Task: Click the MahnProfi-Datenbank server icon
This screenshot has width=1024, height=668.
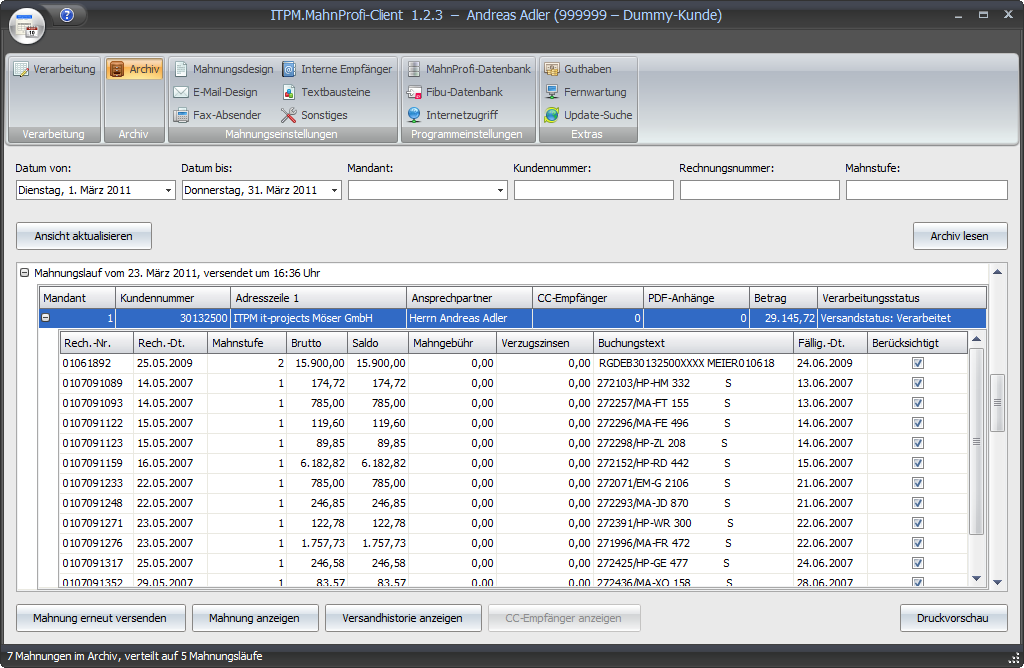Action: coord(414,69)
